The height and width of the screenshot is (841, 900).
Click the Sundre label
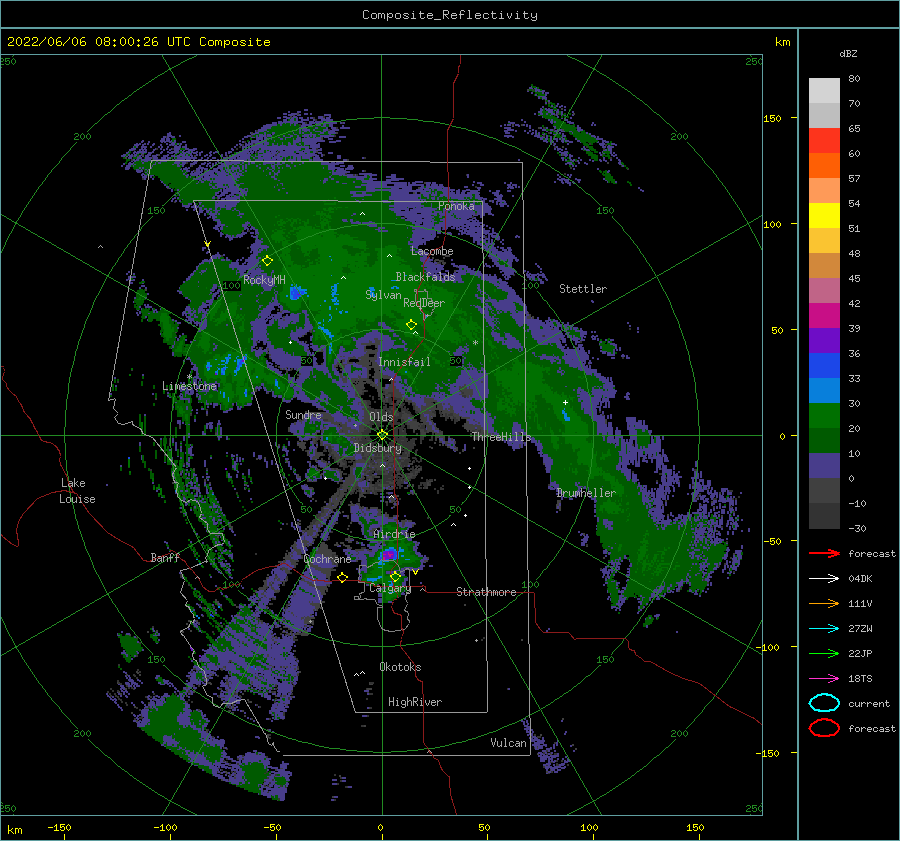303,414
